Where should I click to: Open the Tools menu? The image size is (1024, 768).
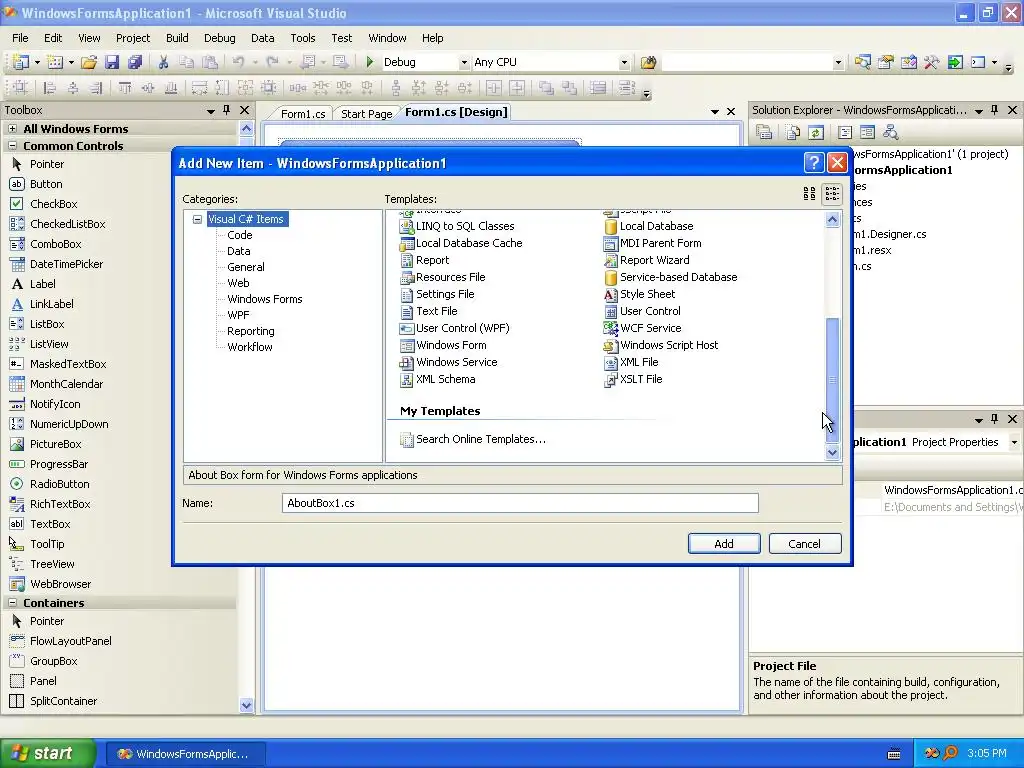pyautogui.click(x=302, y=38)
